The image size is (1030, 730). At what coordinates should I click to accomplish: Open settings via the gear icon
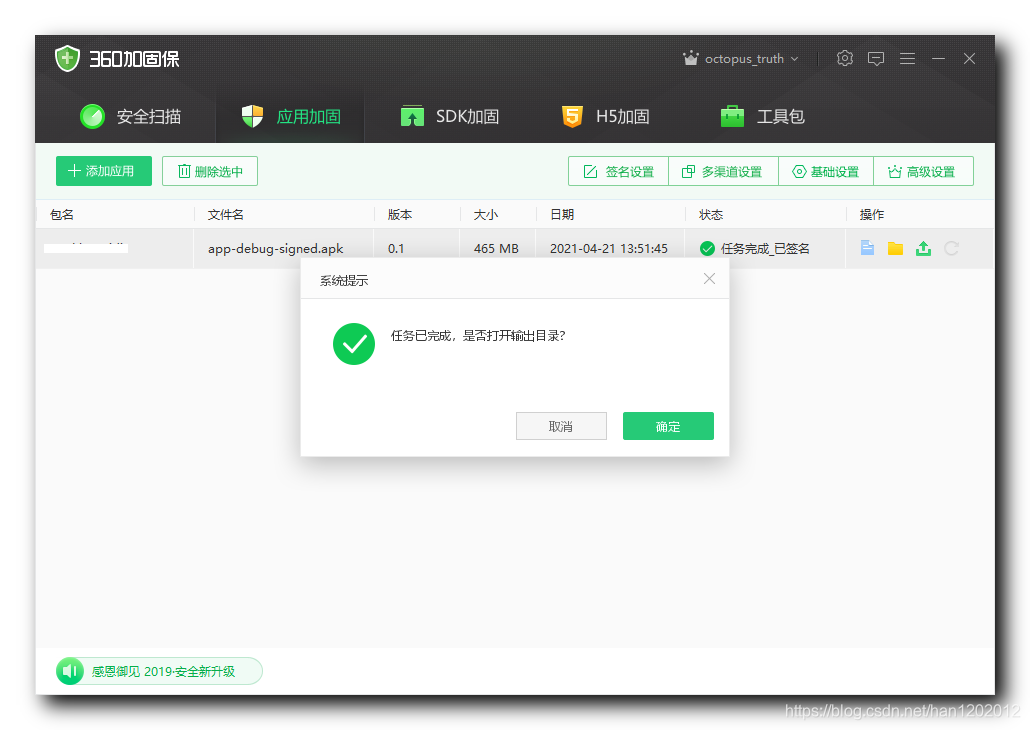coord(845,58)
